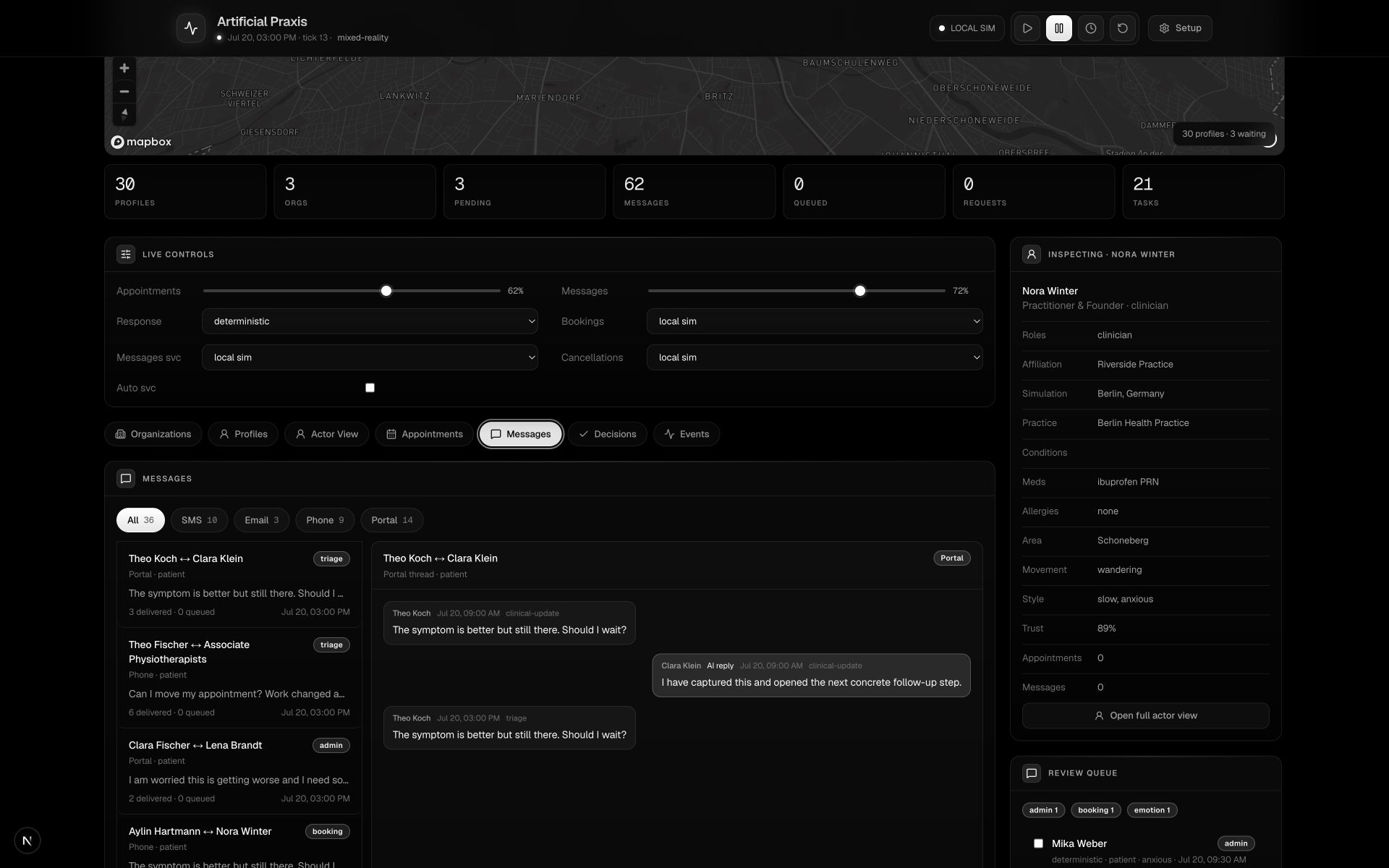Click the Portal badge in thread header

click(952, 558)
